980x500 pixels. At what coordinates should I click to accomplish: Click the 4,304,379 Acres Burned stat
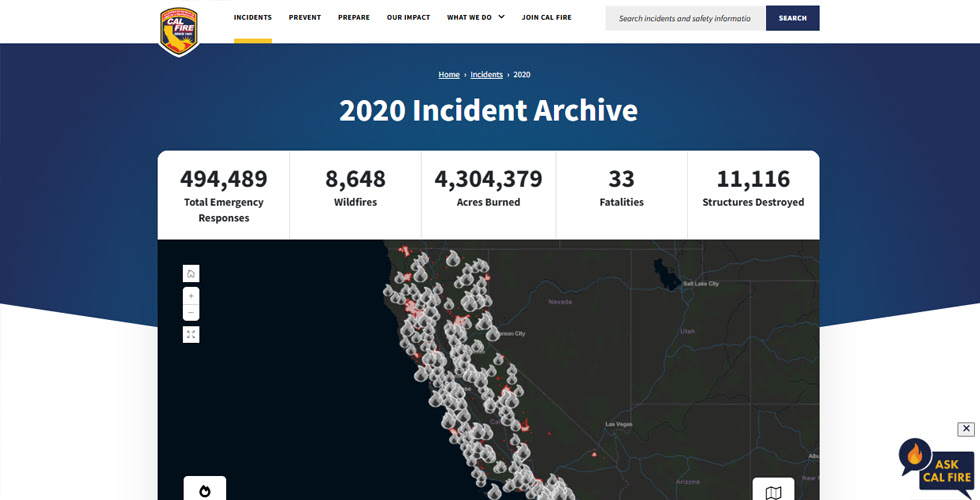(x=488, y=195)
